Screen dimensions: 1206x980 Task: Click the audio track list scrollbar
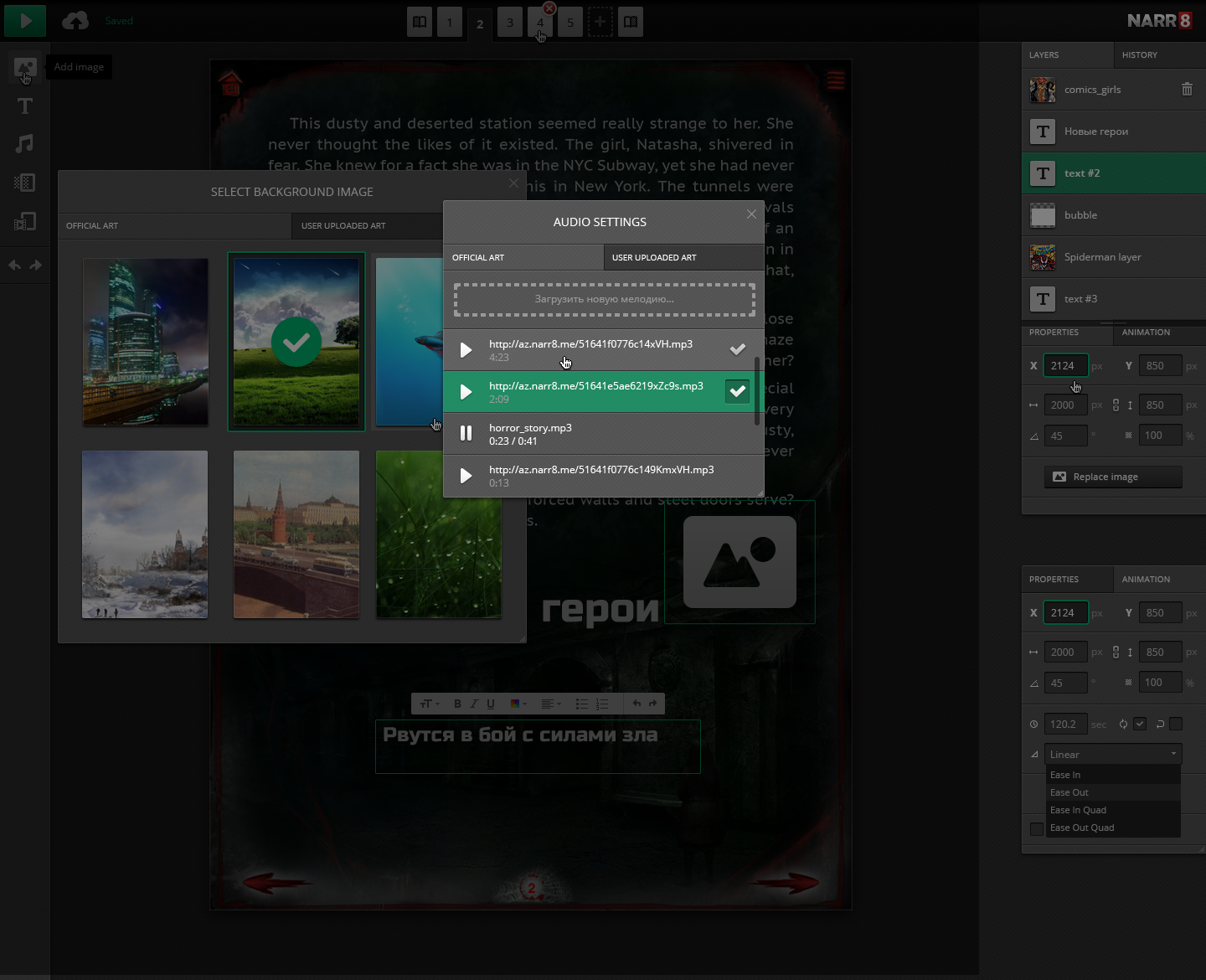pos(758,391)
